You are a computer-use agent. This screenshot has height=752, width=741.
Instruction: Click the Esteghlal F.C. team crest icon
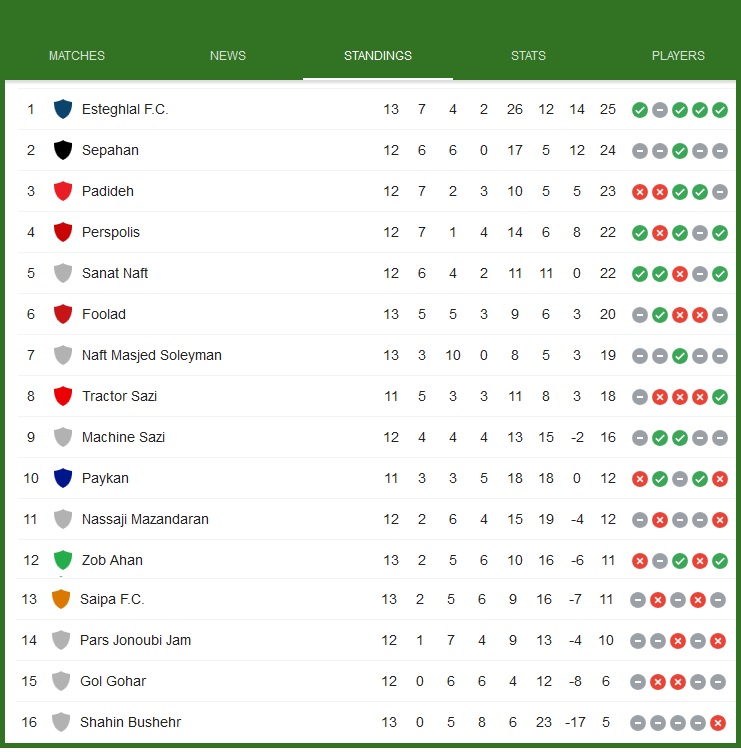coord(63,109)
